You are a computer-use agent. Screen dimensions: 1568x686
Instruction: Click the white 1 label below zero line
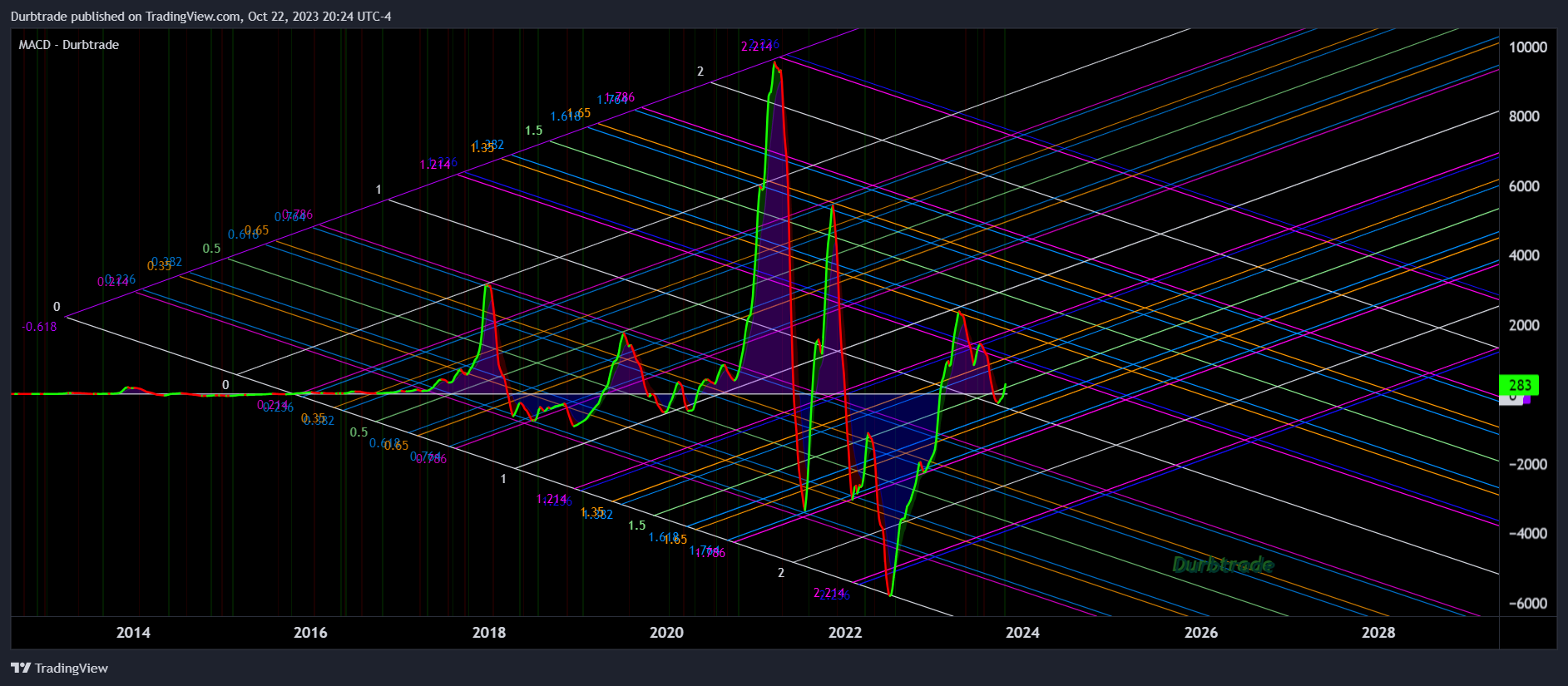coord(503,479)
